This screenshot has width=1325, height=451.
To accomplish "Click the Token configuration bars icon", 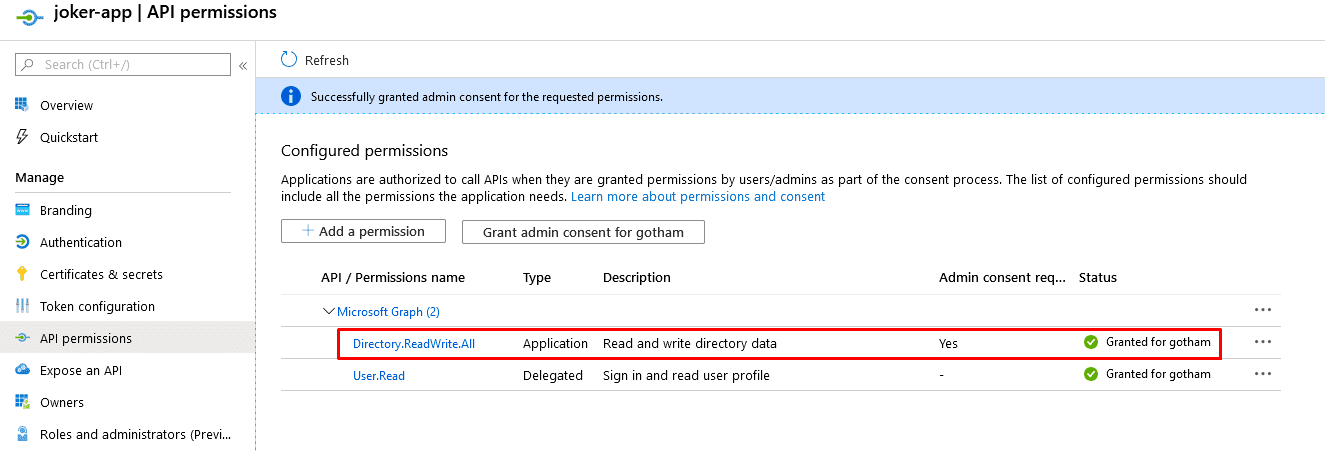I will click(x=22, y=306).
